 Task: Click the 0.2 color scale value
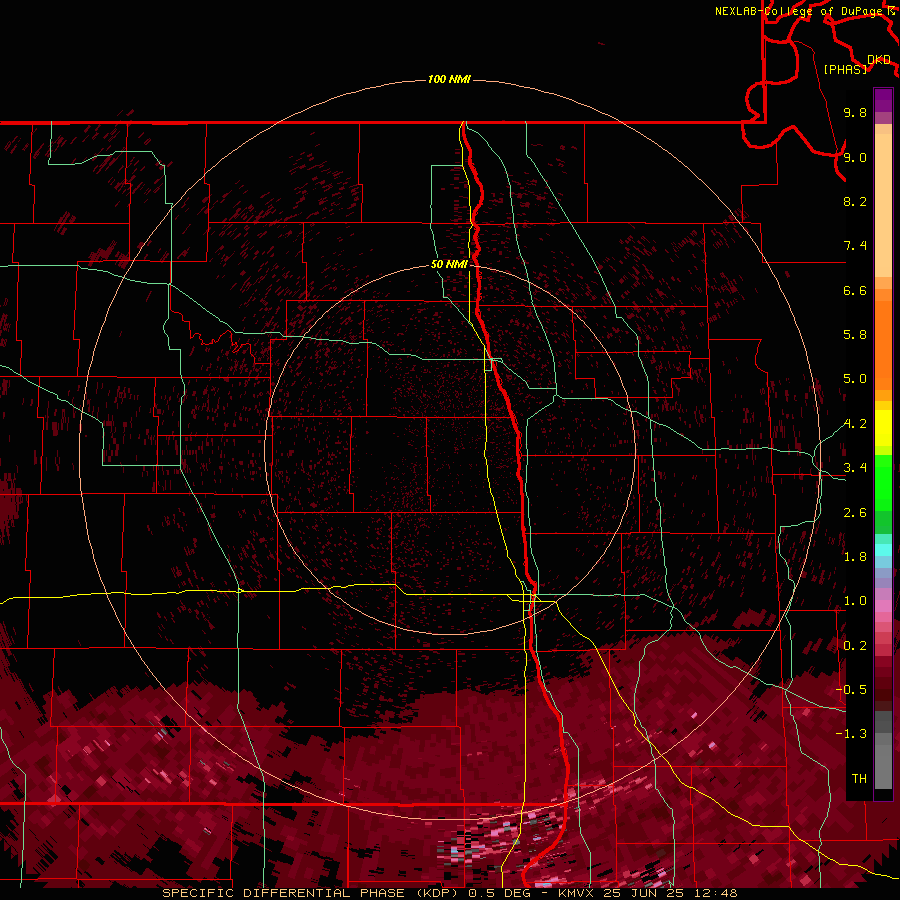point(855,646)
